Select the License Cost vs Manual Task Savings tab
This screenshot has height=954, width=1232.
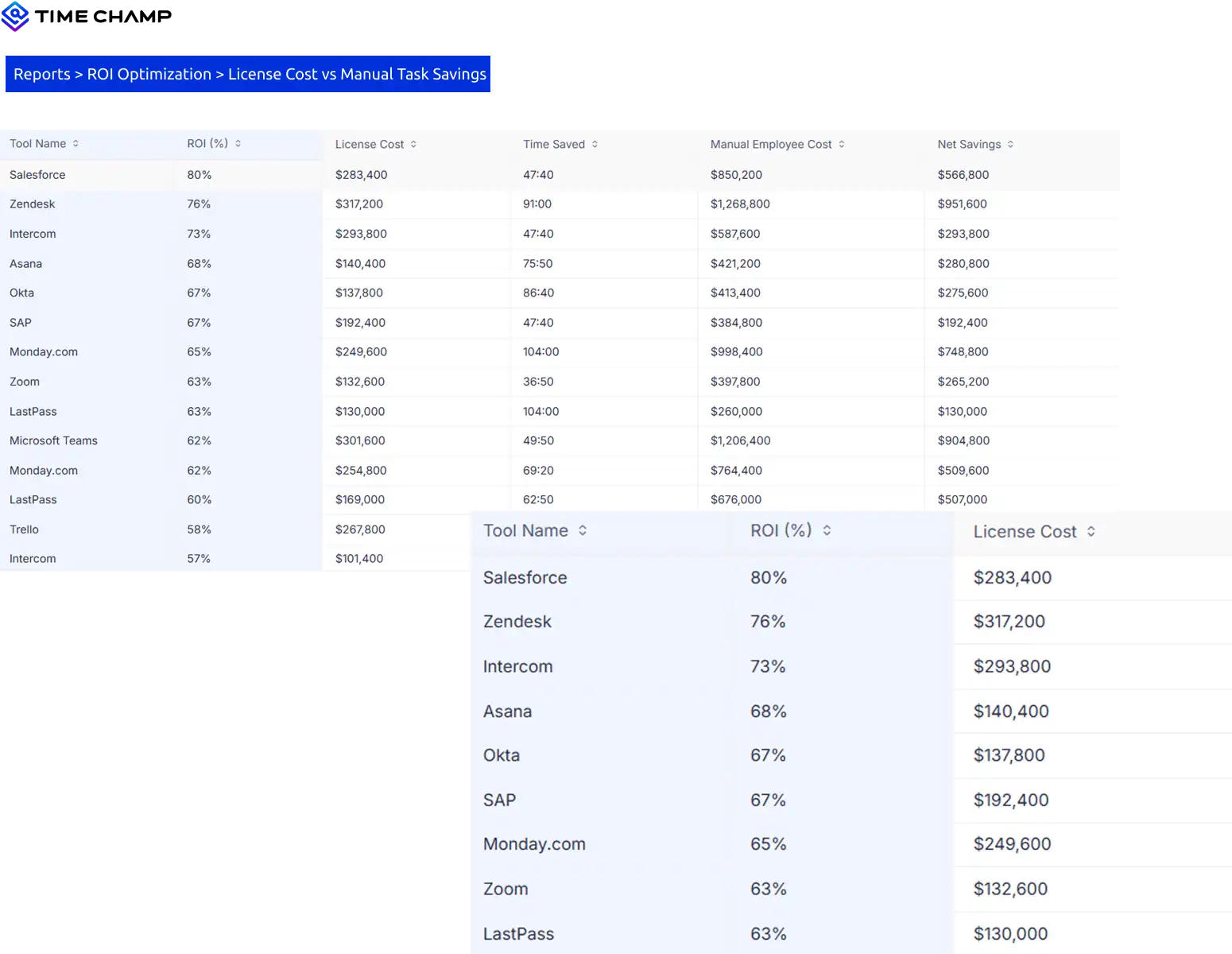pyautogui.click(x=356, y=73)
